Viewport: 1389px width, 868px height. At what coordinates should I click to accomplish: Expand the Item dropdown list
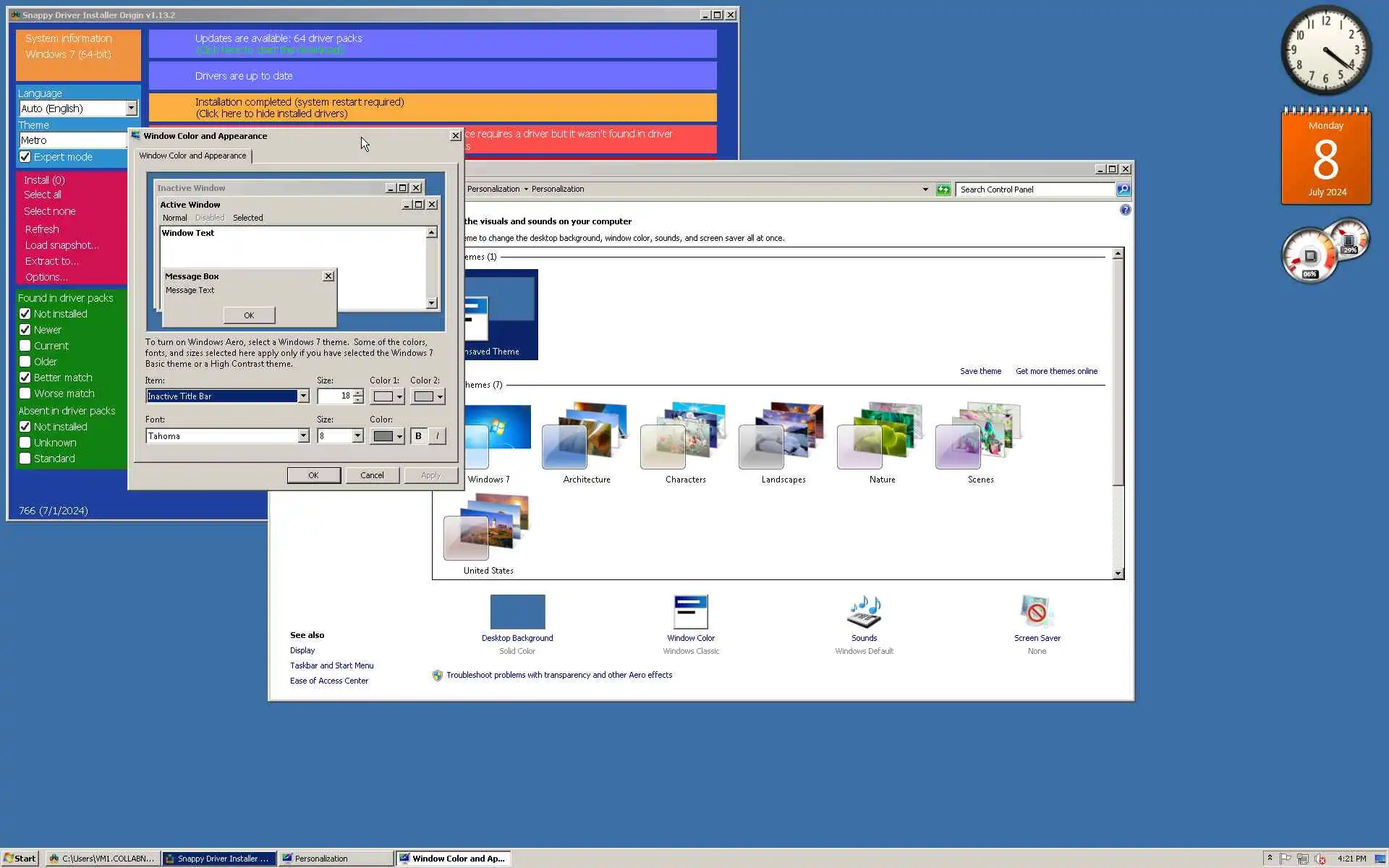point(303,396)
